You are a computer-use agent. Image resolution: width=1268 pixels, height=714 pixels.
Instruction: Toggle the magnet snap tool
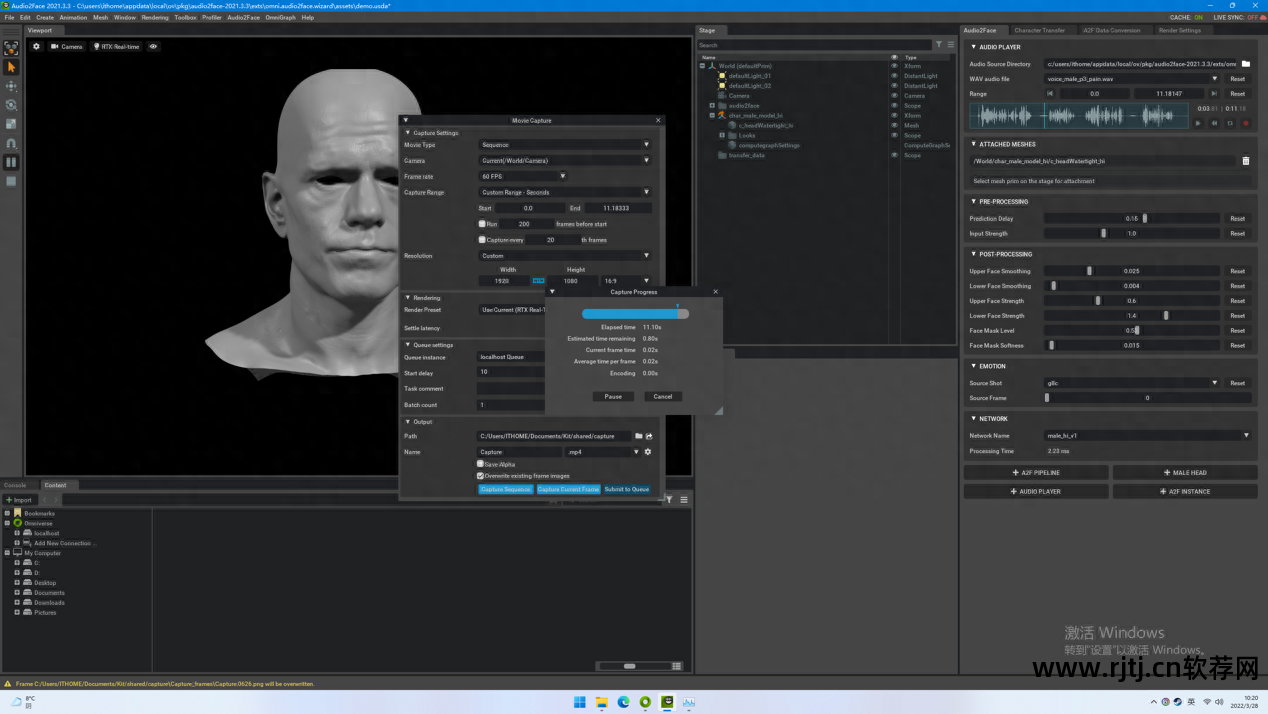tap(11, 143)
